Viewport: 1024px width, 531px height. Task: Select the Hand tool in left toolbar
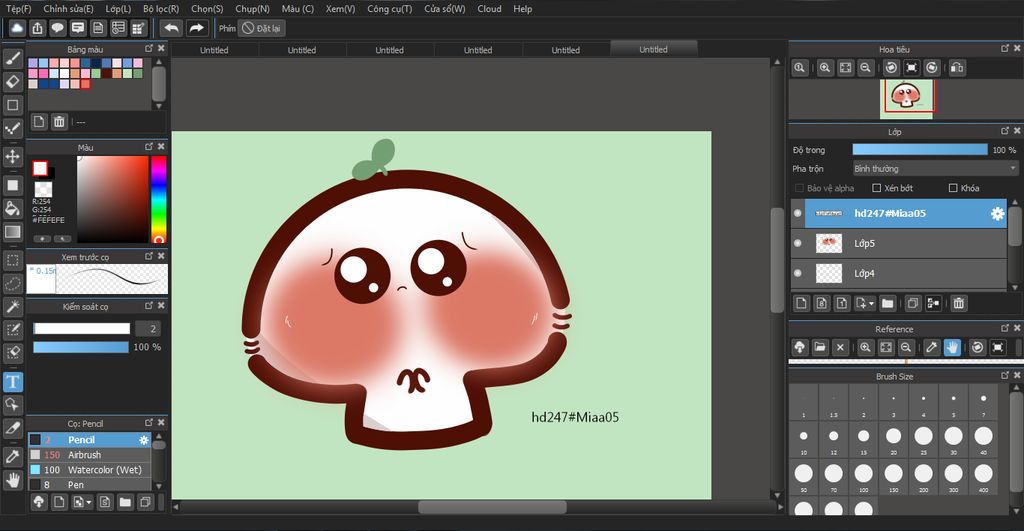12,481
